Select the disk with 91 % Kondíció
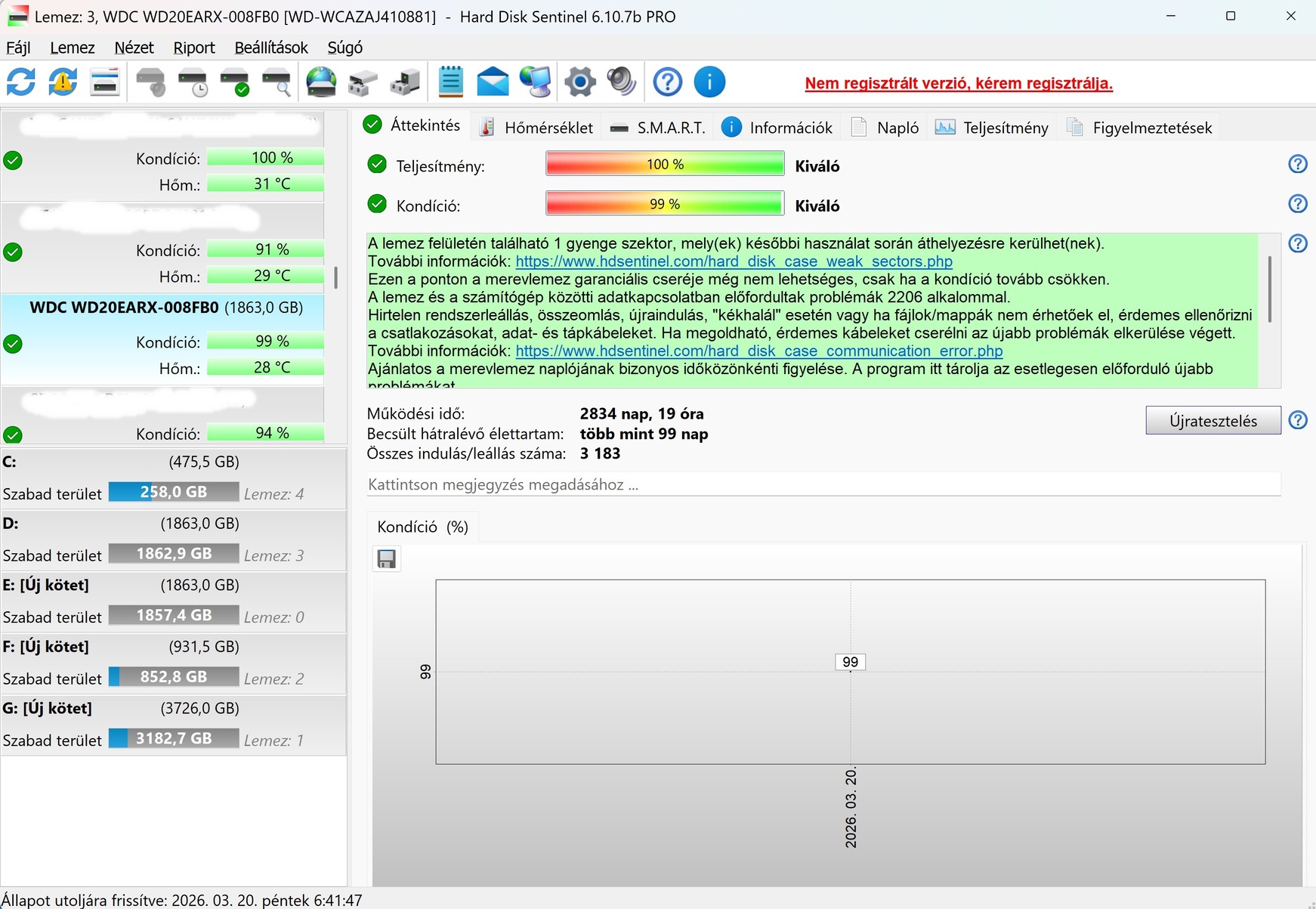Image resolution: width=1316 pixels, height=909 pixels. point(162,247)
